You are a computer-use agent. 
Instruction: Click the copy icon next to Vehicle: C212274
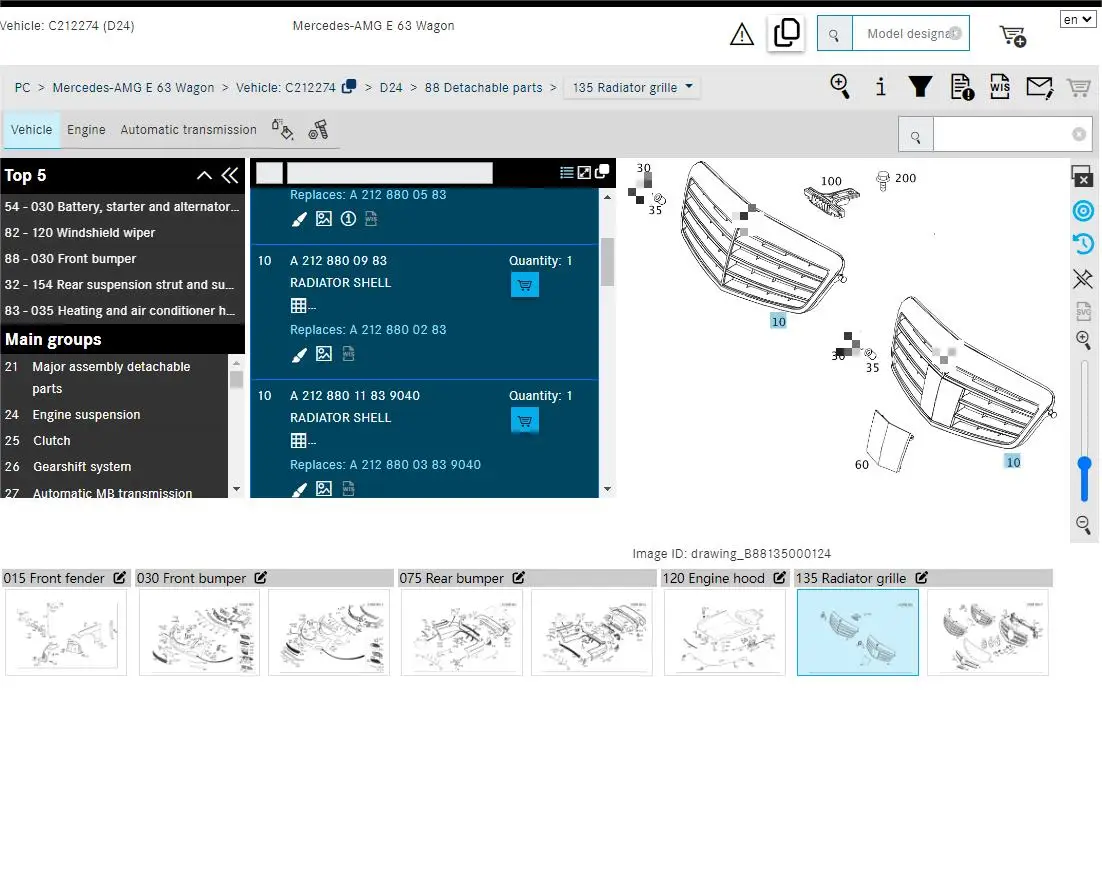coord(349,86)
